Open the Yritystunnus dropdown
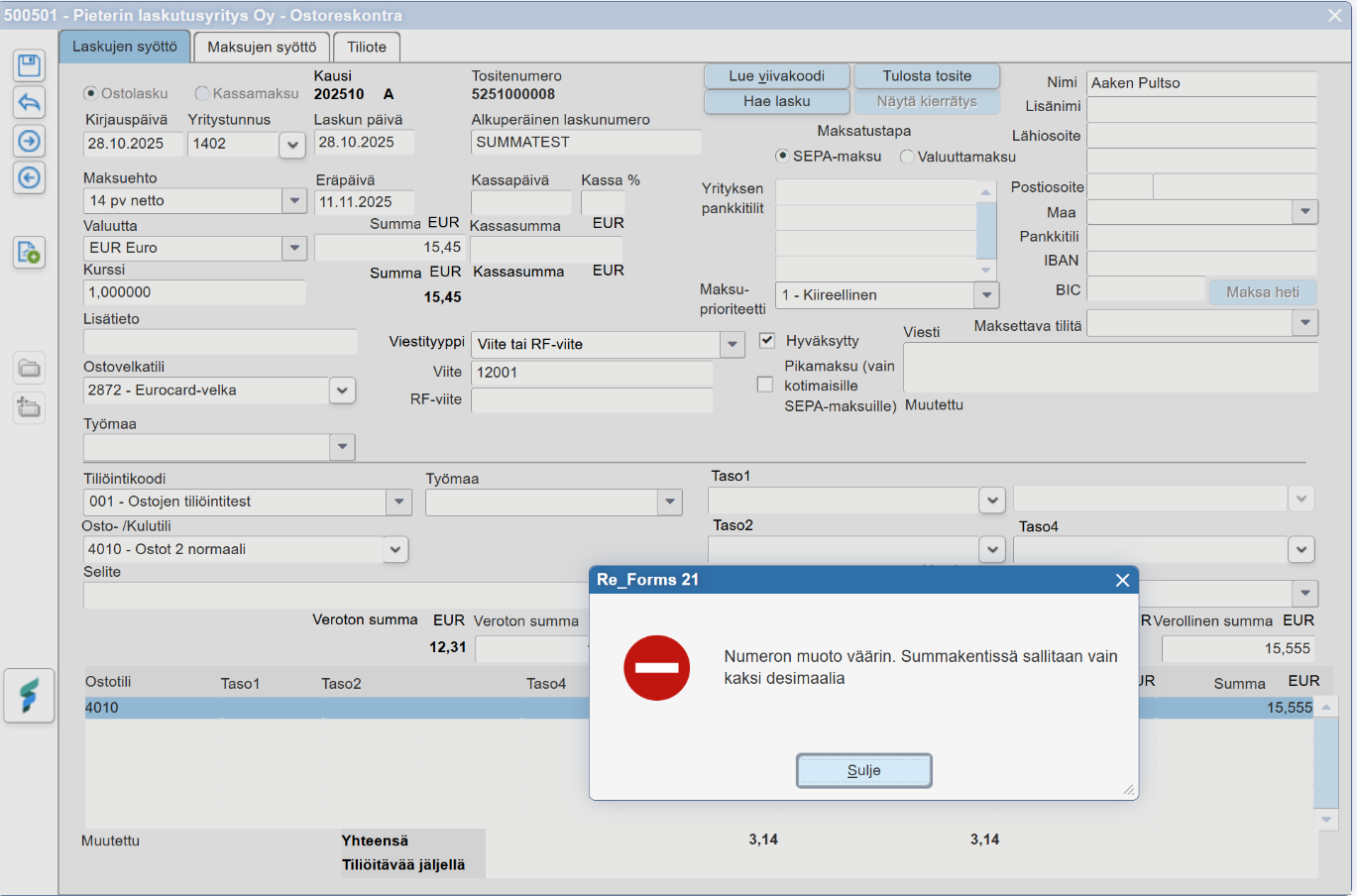 pos(291,145)
